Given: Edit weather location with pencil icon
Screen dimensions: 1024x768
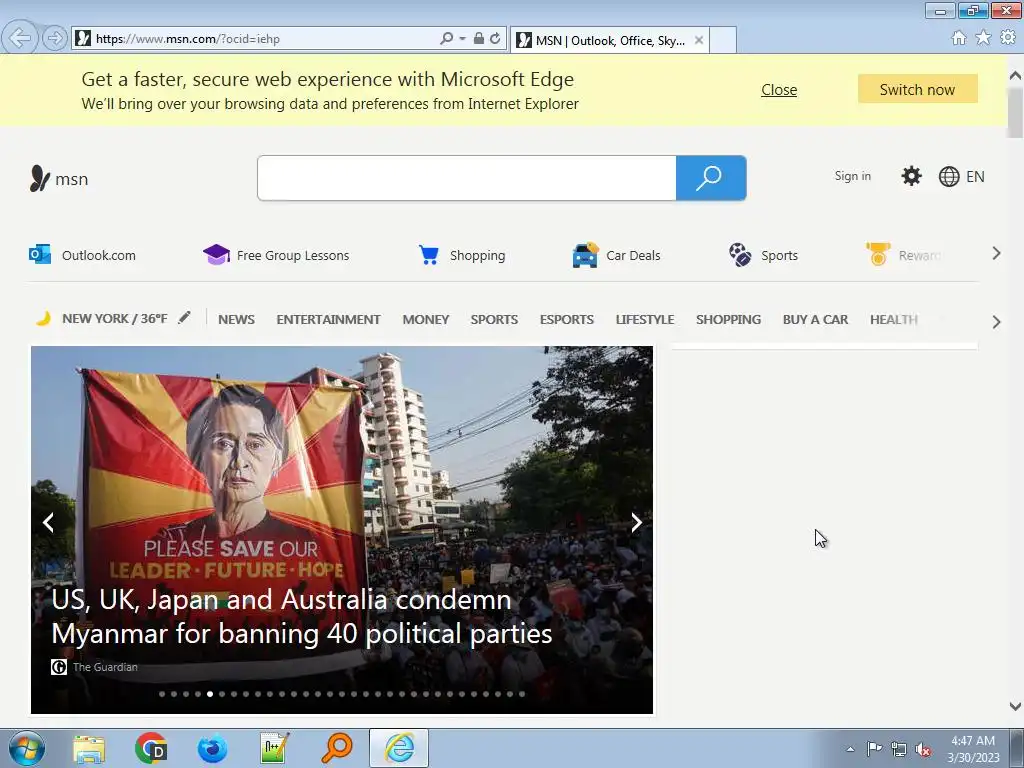Looking at the screenshot, I should pos(185,317).
